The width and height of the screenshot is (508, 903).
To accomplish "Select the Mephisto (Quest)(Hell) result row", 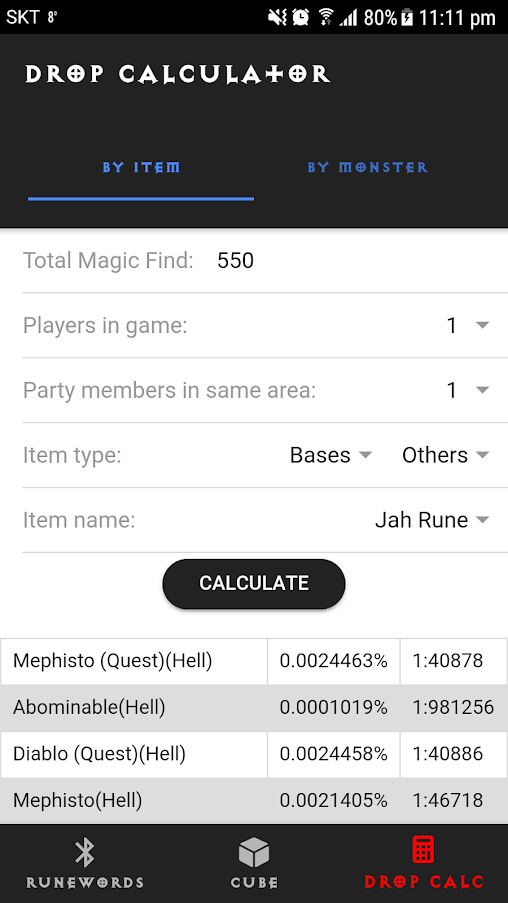I will coord(254,661).
